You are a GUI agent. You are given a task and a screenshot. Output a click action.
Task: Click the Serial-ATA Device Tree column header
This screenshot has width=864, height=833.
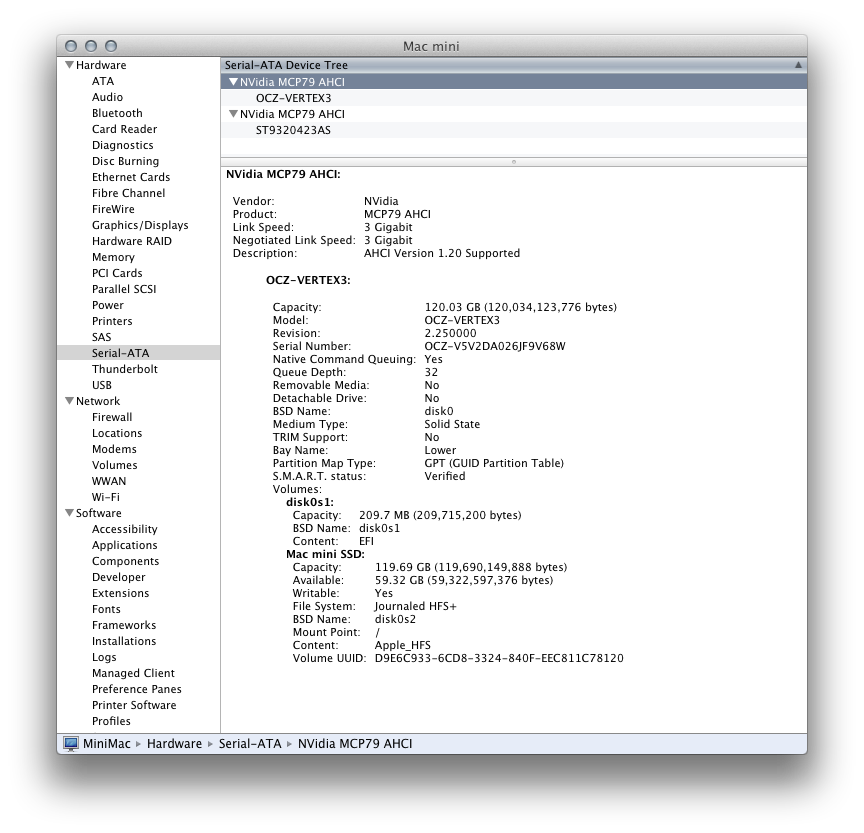click(514, 65)
